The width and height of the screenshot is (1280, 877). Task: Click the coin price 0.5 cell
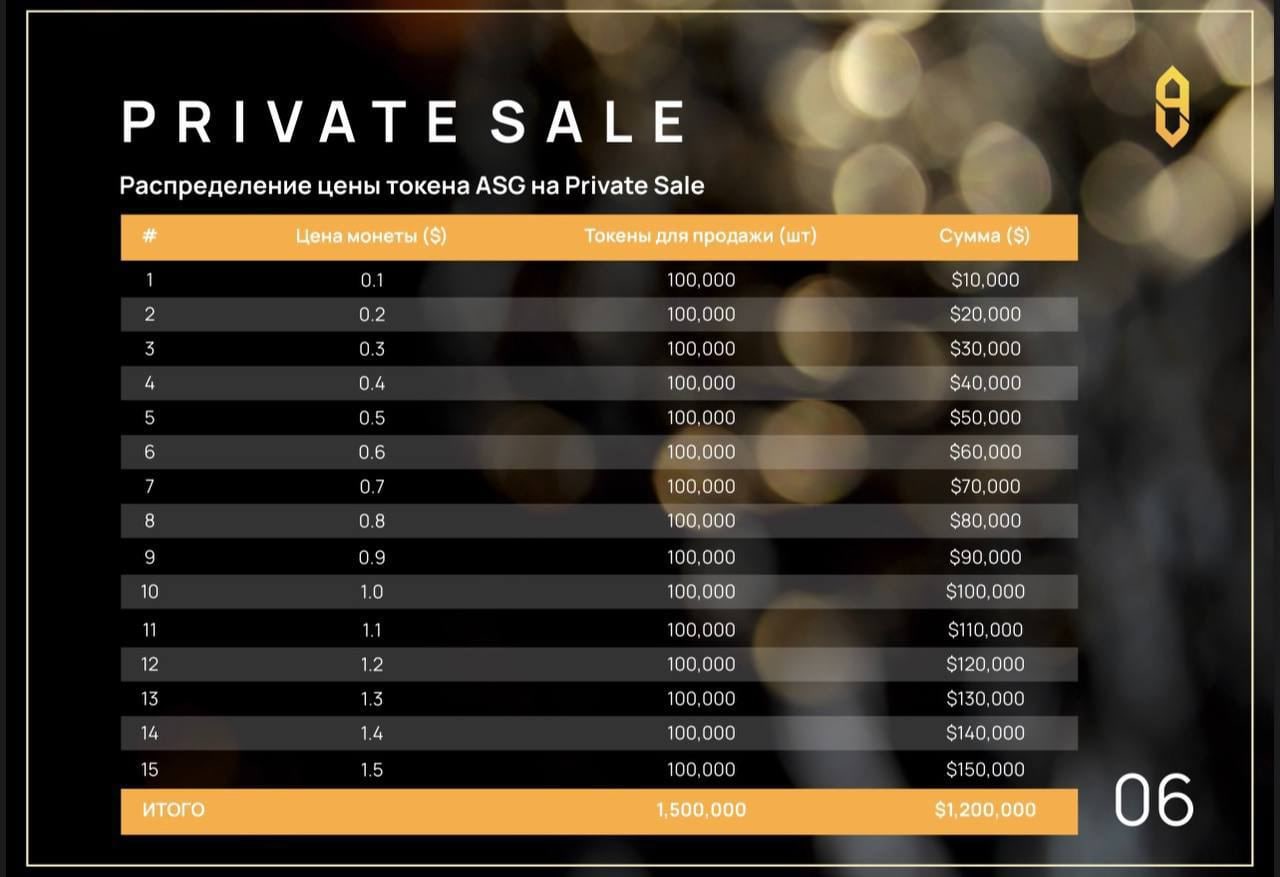[372, 418]
